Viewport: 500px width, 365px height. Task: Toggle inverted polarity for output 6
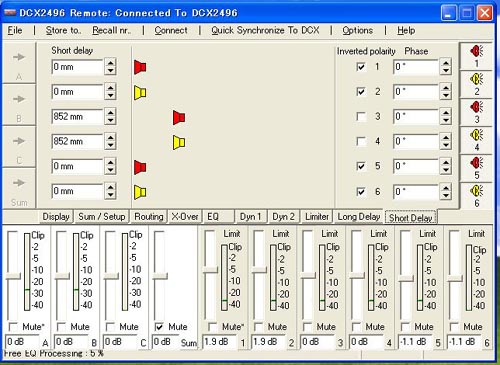(361, 192)
